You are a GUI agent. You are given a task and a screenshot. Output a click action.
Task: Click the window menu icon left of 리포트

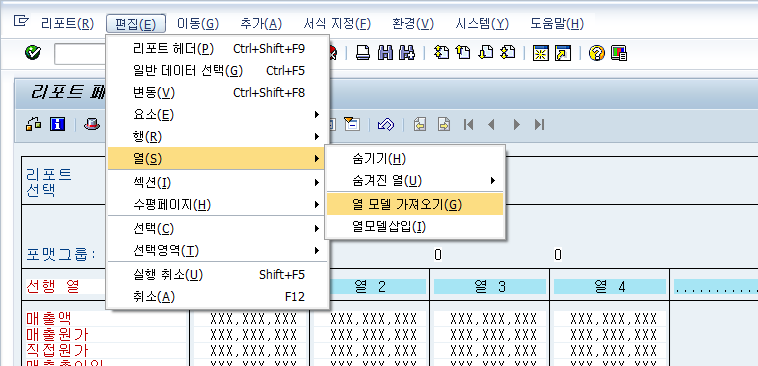point(21,21)
